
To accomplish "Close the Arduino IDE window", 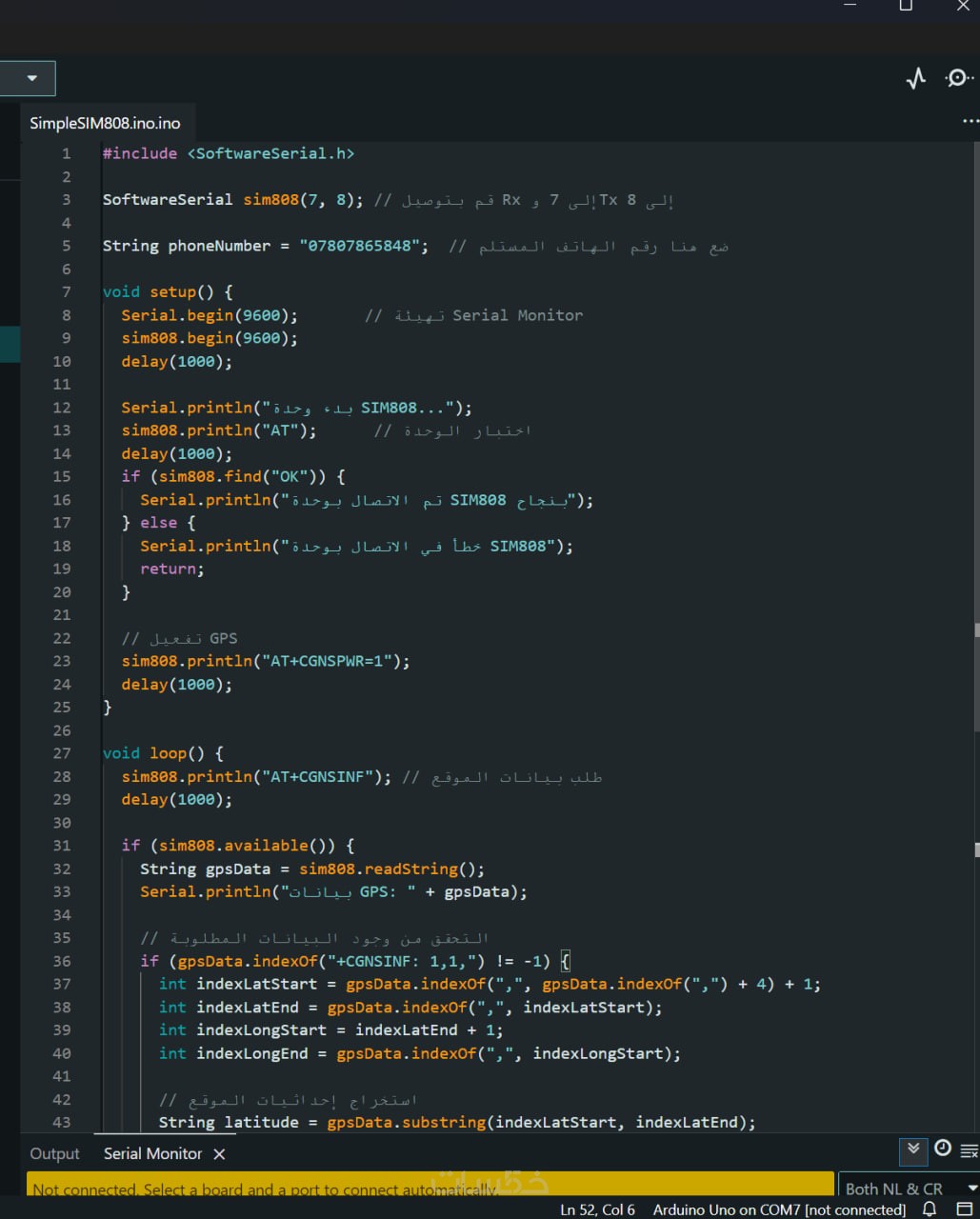I will [962, 5].
